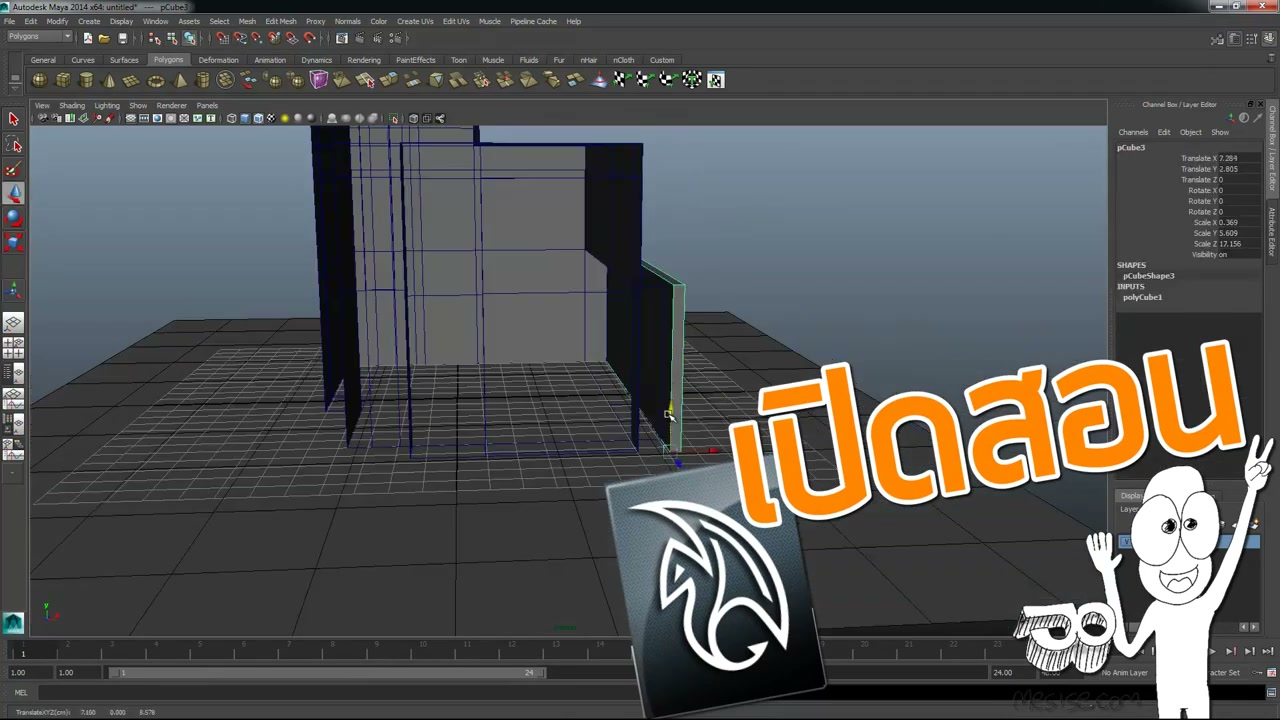Click the Translate Y value field
This screenshot has height=720, width=1280.
tap(1239, 169)
